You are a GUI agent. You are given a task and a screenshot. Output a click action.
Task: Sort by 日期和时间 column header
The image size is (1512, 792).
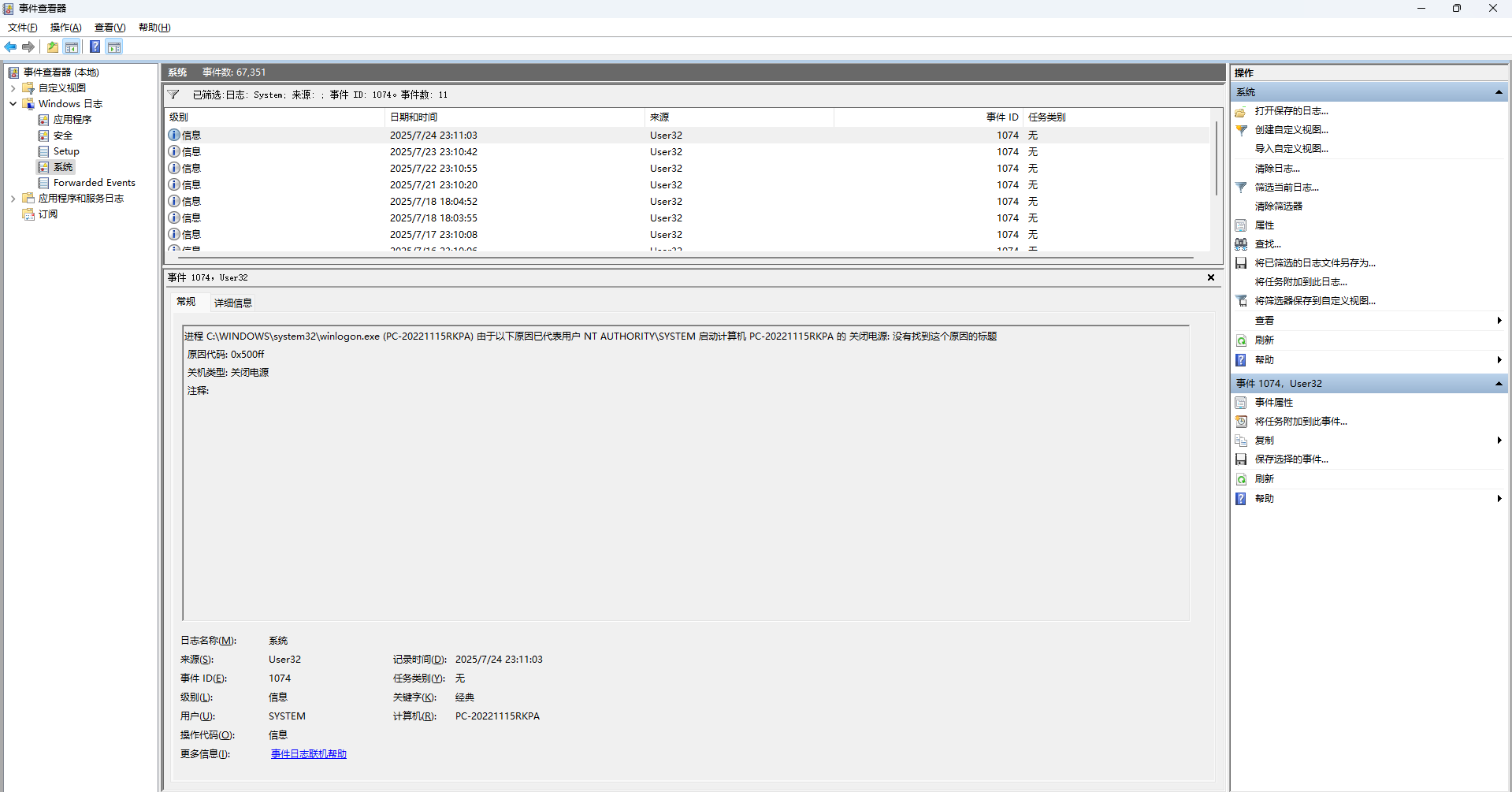click(515, 117)
